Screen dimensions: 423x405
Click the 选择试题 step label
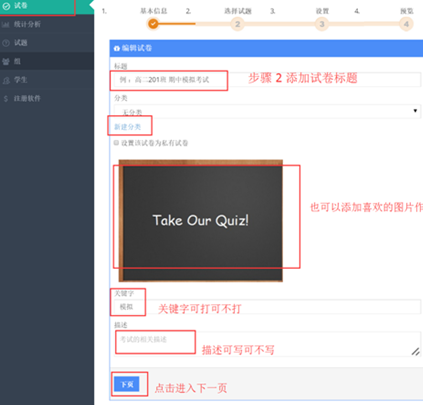click(238, 11)
